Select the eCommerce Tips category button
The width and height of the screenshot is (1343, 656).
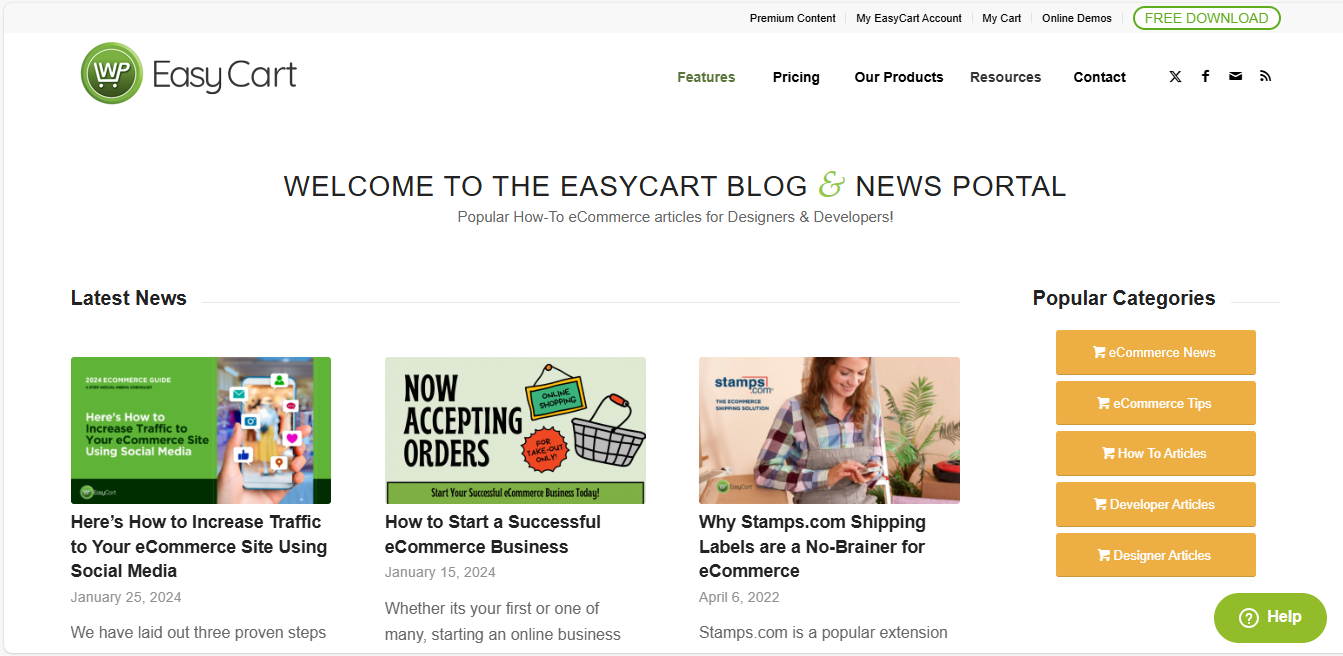click(x=1155, y=403)
